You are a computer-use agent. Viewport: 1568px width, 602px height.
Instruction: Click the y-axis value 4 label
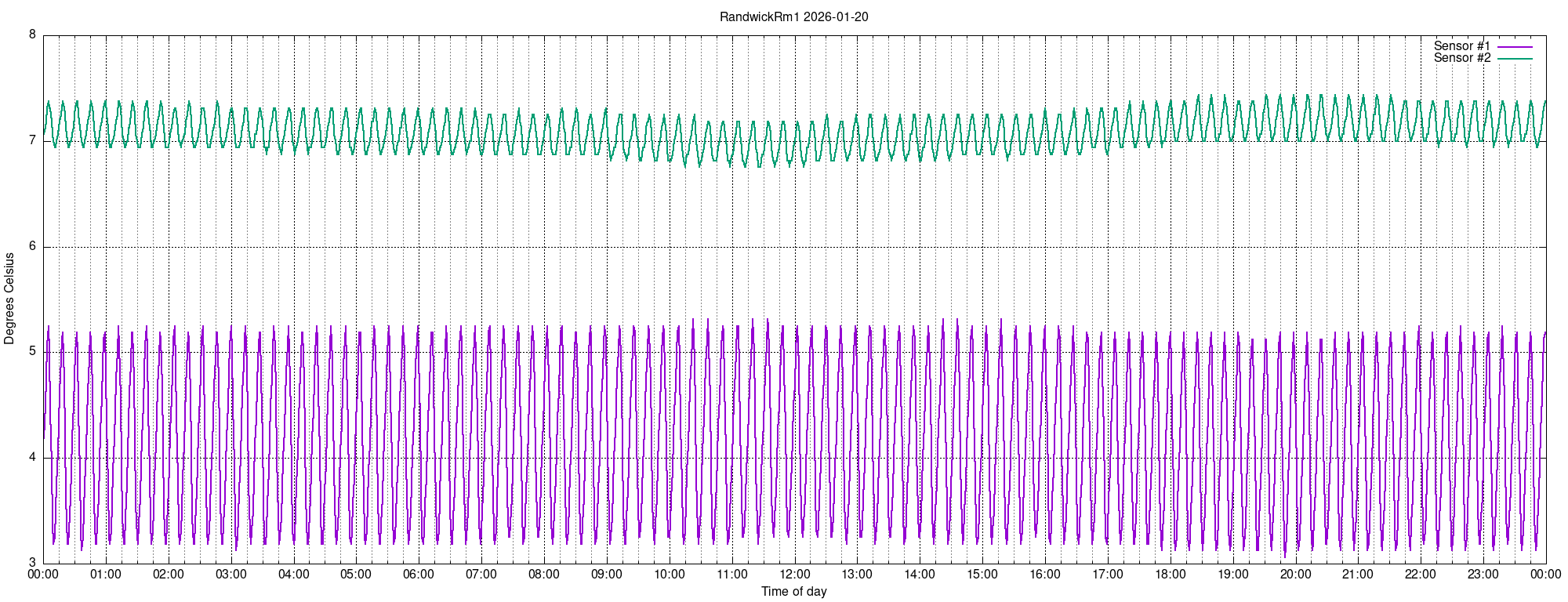[32, 458]
